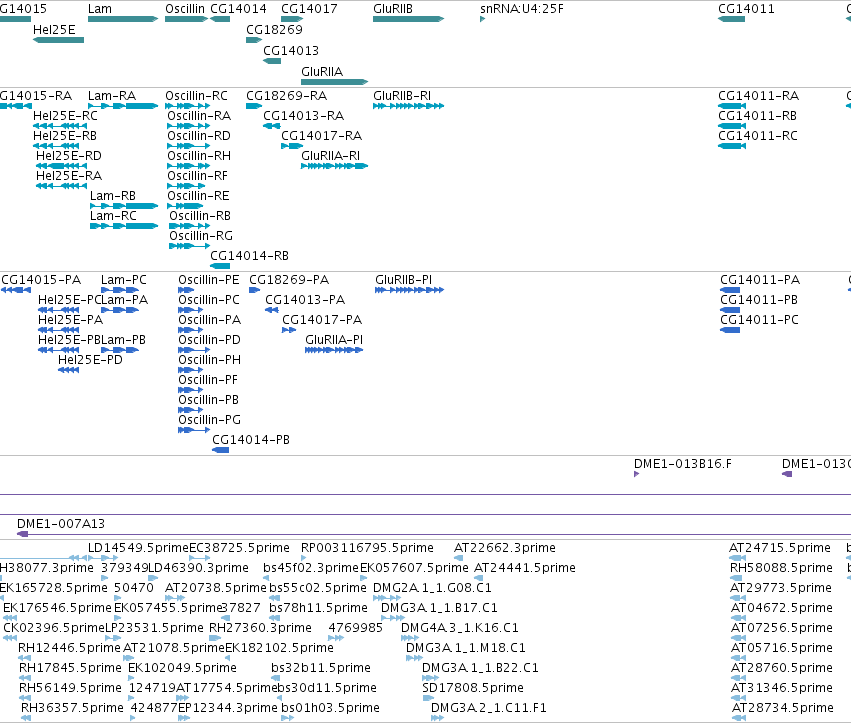Select the CG14011-RB transcript label

pos(758,116)
